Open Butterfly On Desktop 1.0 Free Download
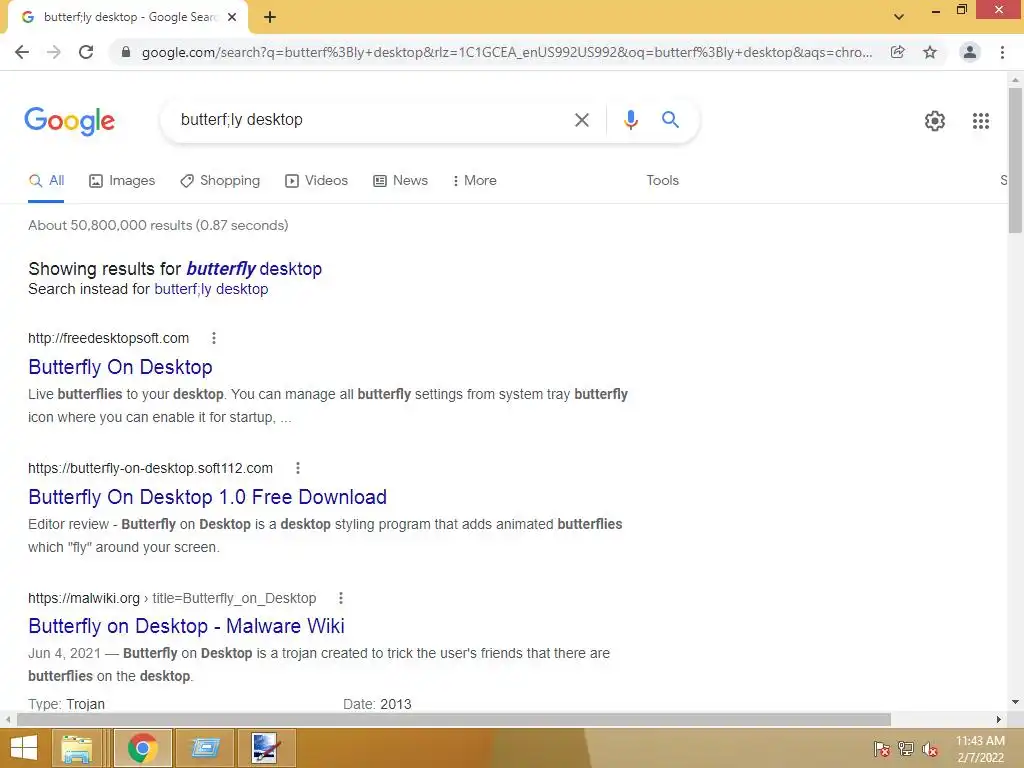The width and height of the screenshot is (1024, 768). click(x=208, y=497)
